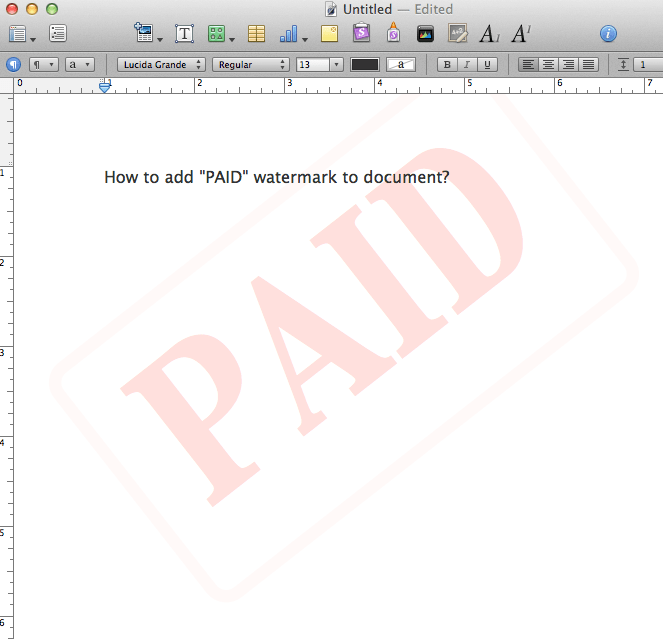The width and height of the screenshot is (663, 639).
Task: Expand the Shapes dropdown arrow
Action: pos(232,40)
